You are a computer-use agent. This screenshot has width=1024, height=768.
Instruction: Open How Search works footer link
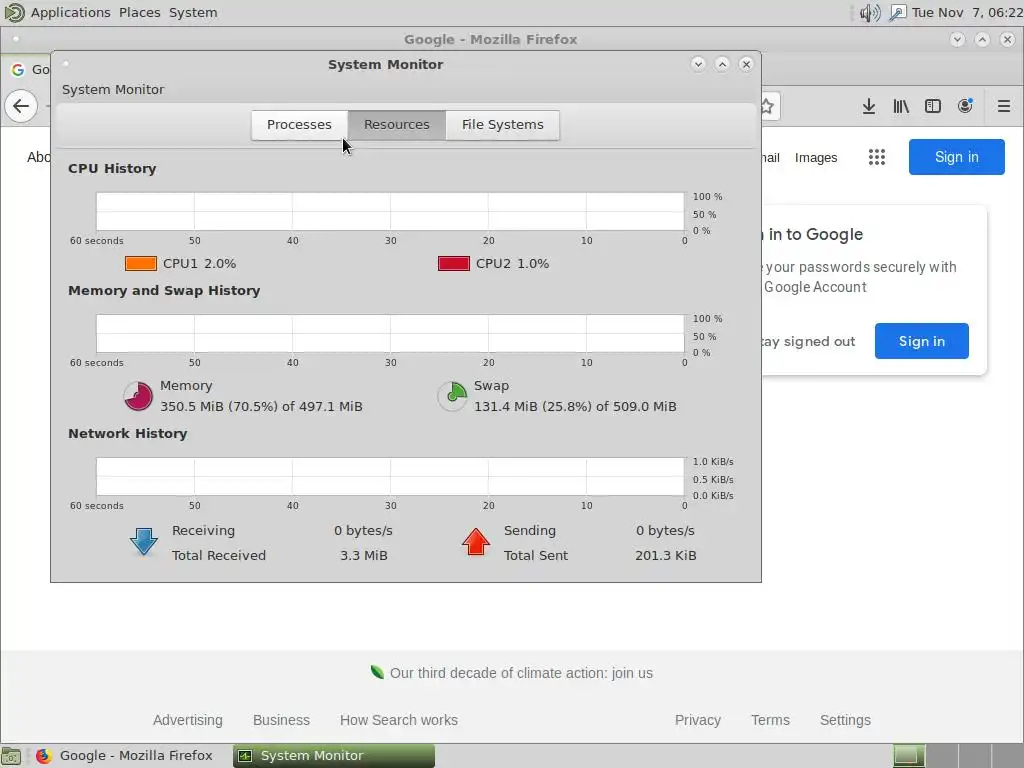[x=398, y=720]
